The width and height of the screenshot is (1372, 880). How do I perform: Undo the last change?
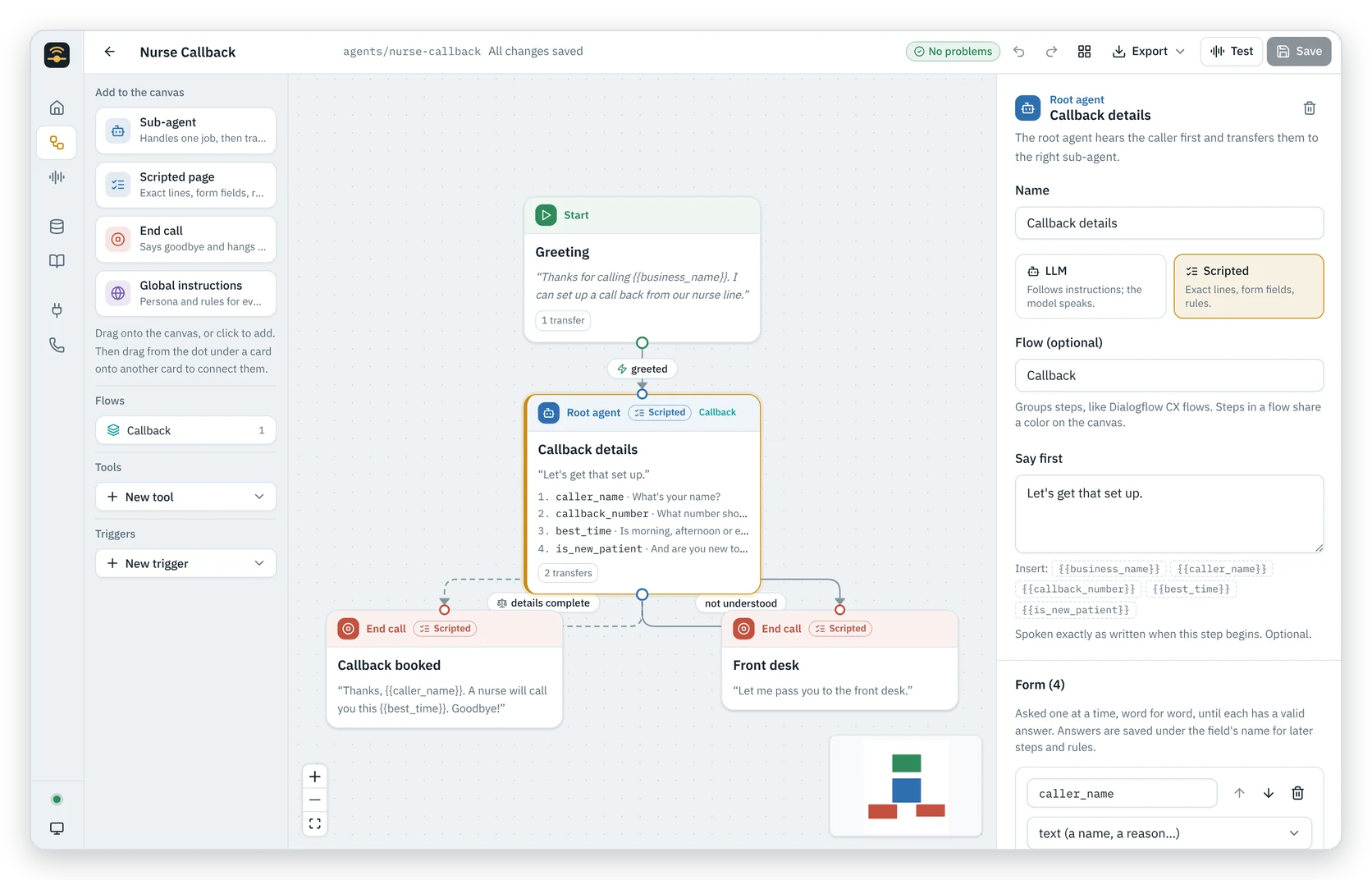click(1019, 52)
